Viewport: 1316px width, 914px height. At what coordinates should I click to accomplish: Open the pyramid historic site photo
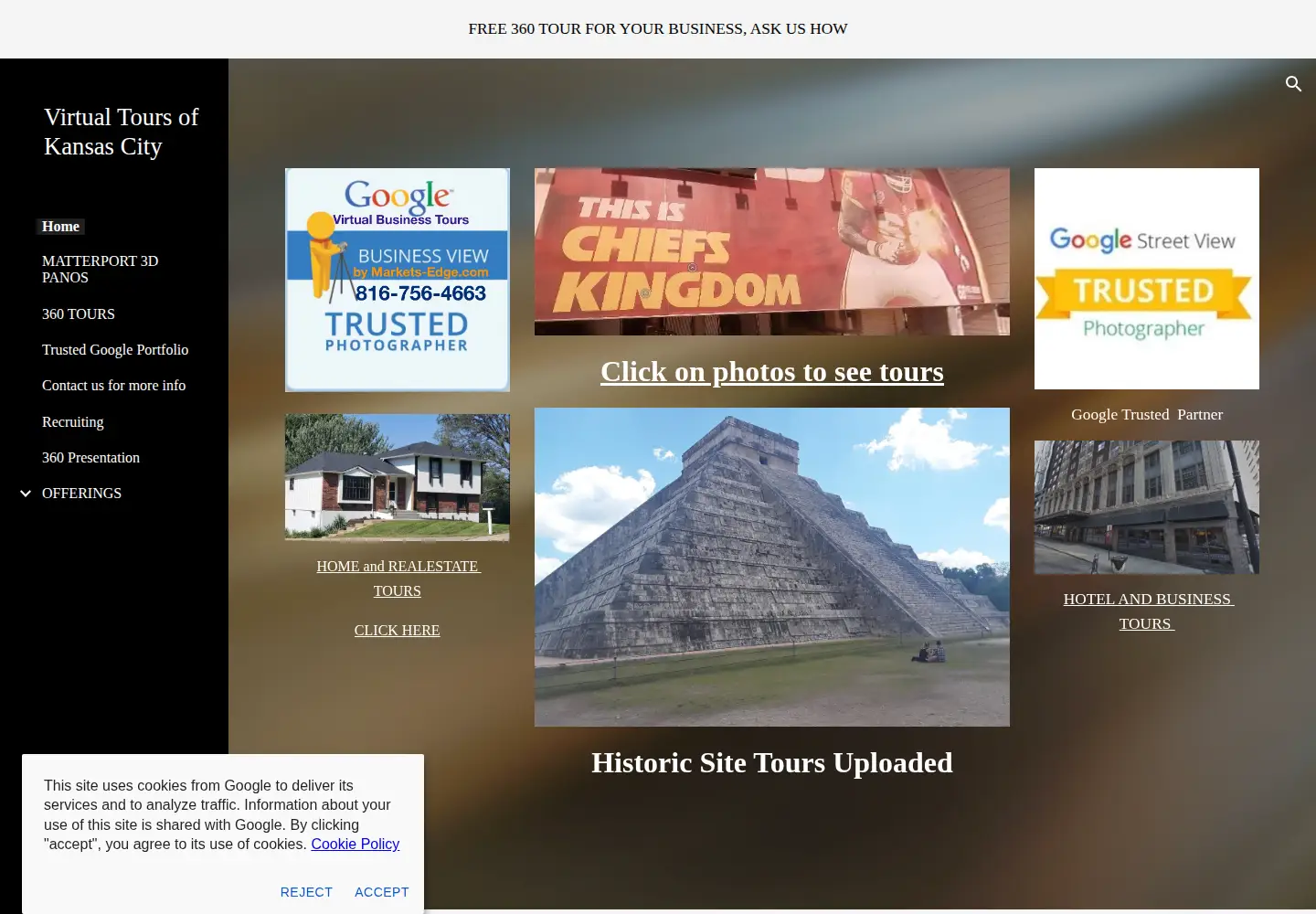[x=772, y=568]
